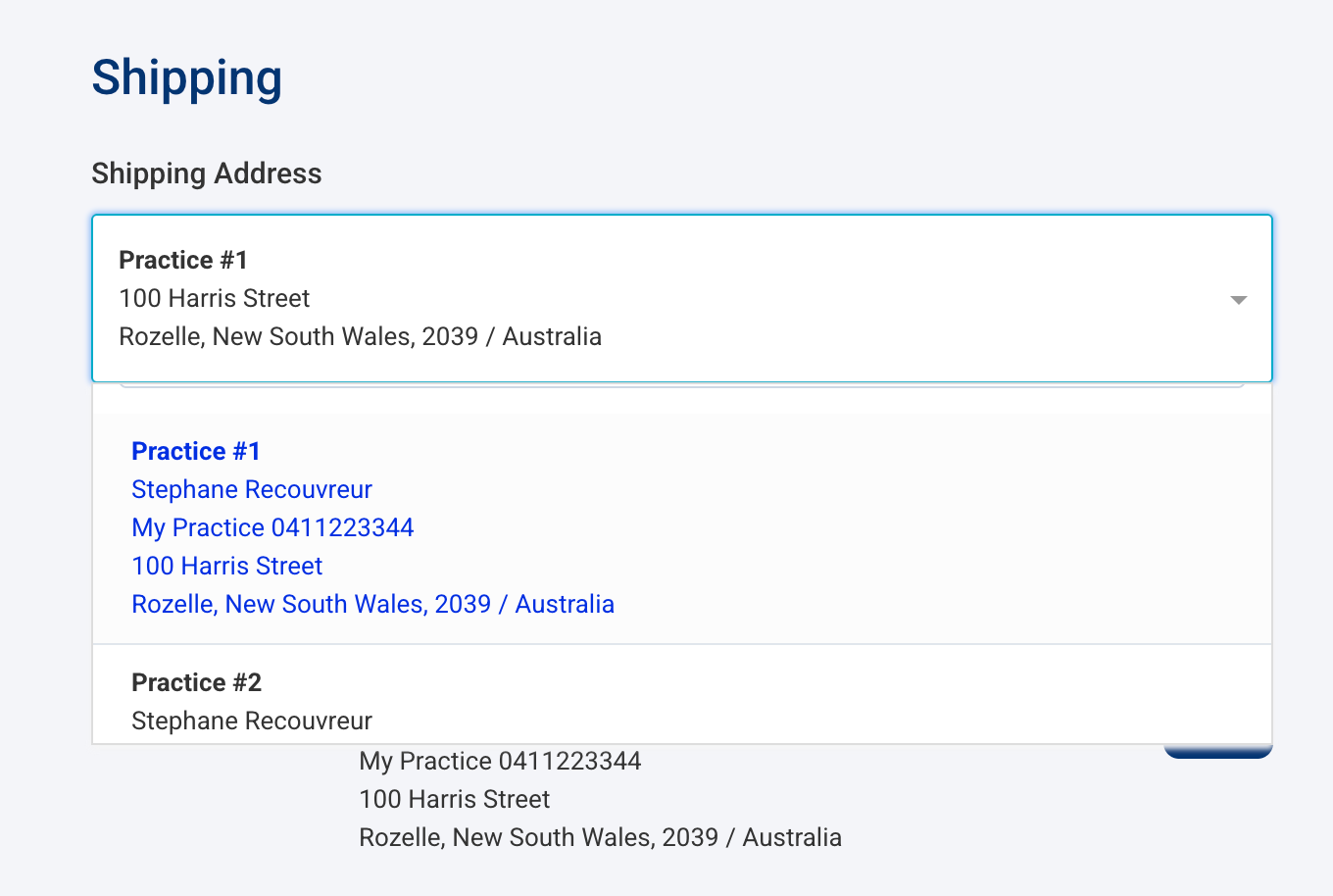
Task: Click the blue 100 Harris Street line
Action: [227, 566]
